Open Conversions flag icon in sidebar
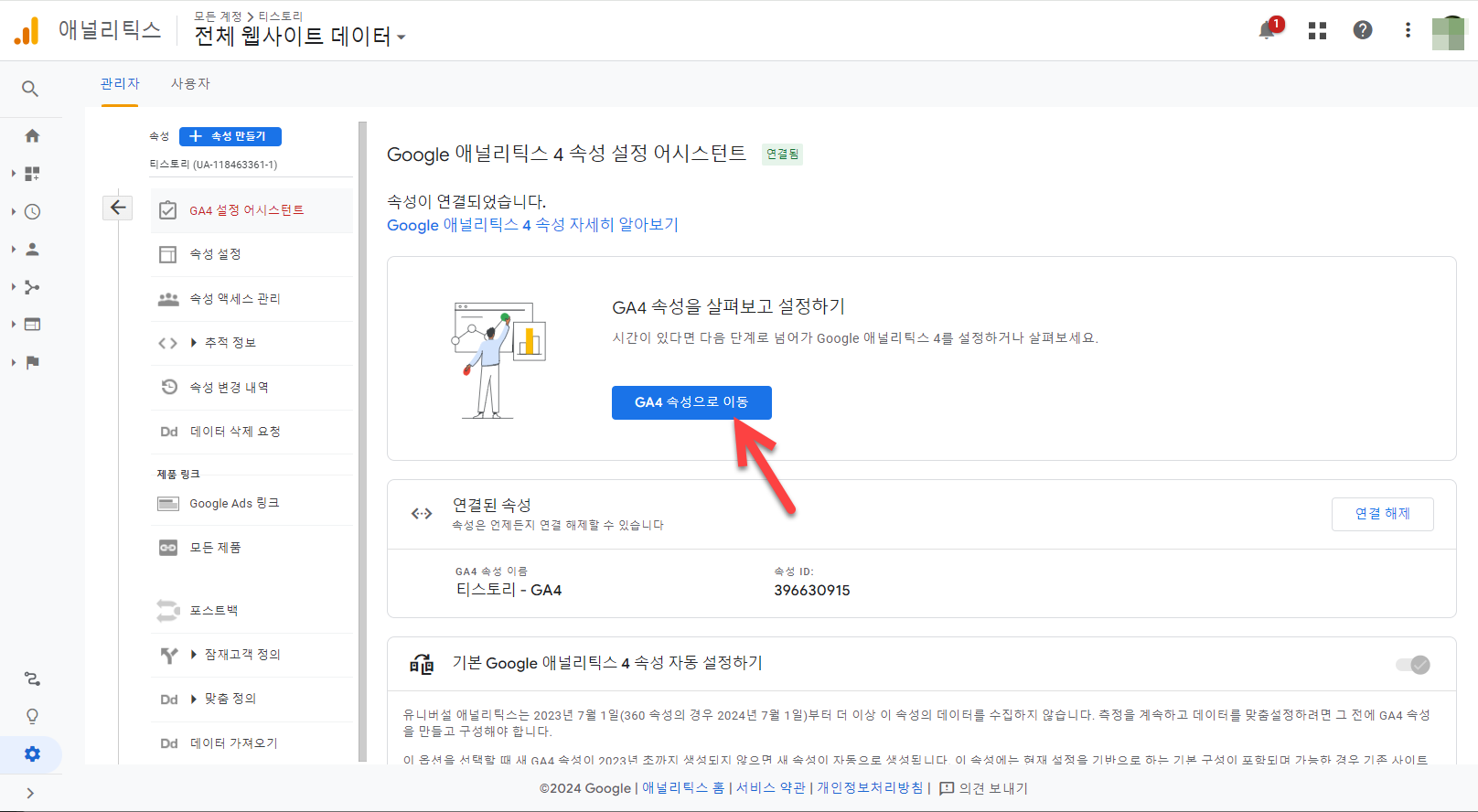 [x=32, y=362]
